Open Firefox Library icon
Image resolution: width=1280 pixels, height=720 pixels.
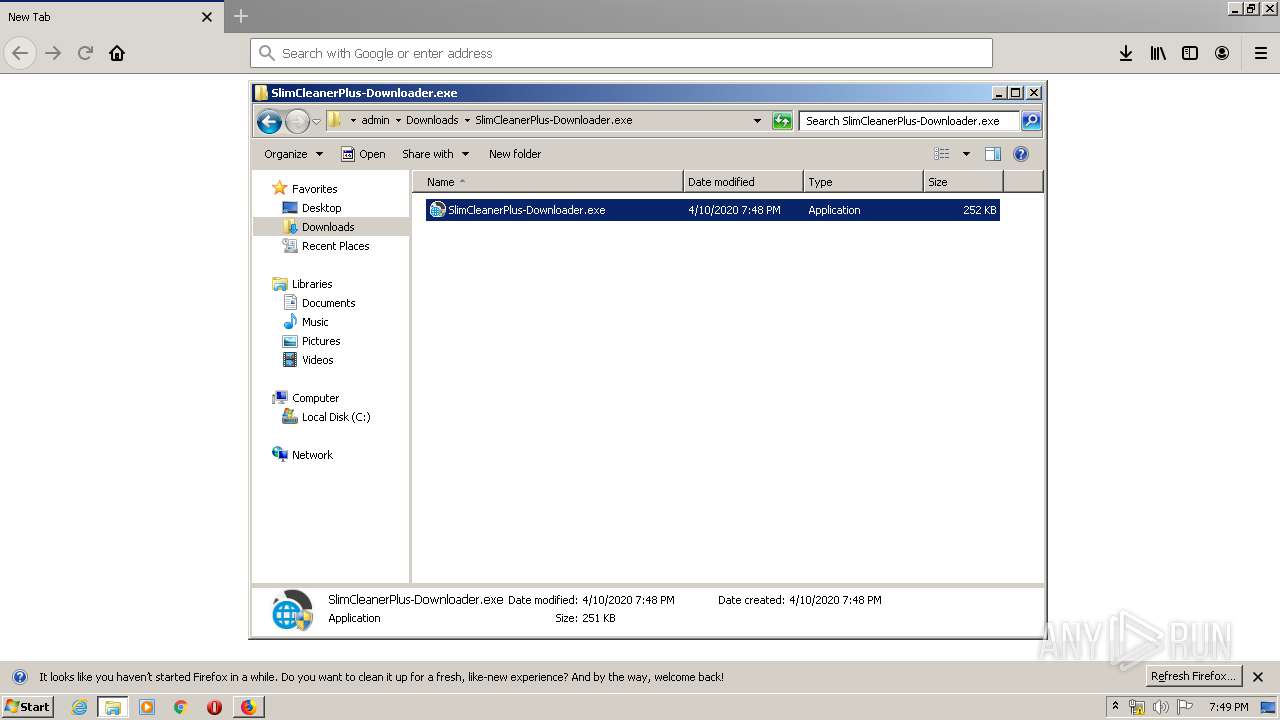point(1158,53)
